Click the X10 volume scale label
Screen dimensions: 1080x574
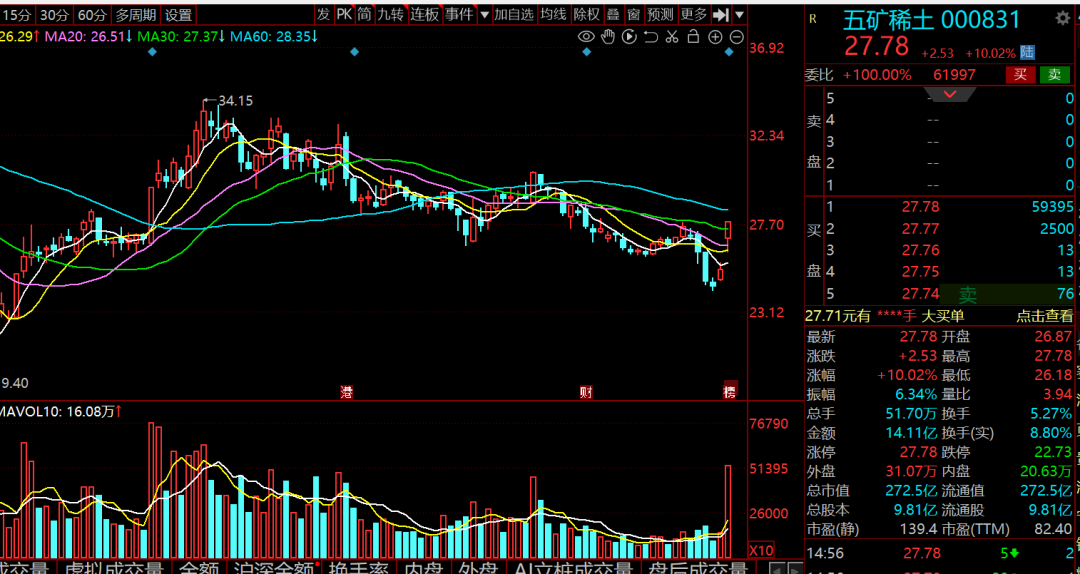click(x=762, y=550)
